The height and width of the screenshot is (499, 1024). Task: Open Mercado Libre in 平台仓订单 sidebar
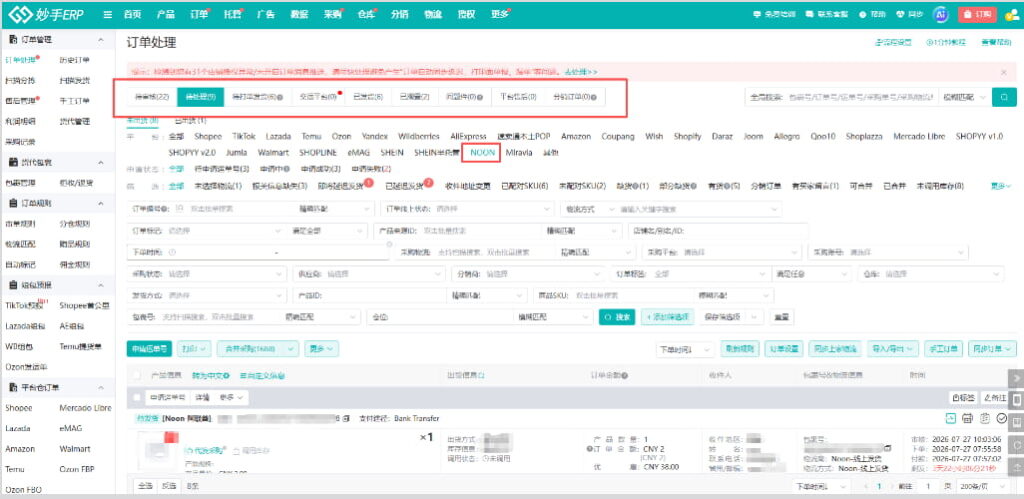[85, 408]
